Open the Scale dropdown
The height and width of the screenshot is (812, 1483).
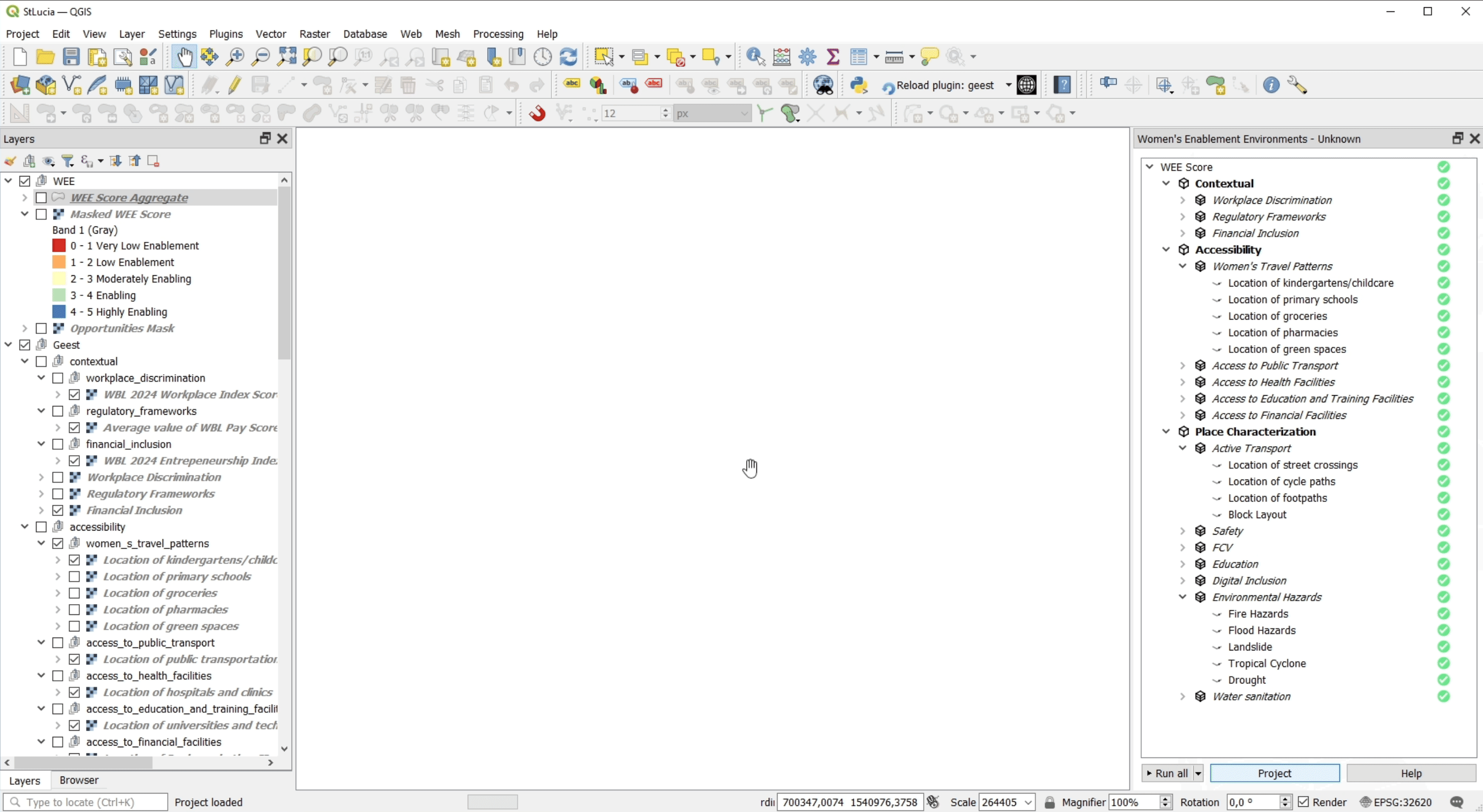(x=1029, y=802)
